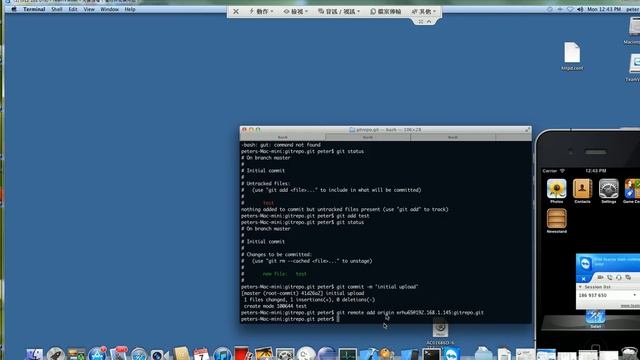640x360 pixels.
Task: Click the TeamViewer panel close X button
Action: pos(584,278)
